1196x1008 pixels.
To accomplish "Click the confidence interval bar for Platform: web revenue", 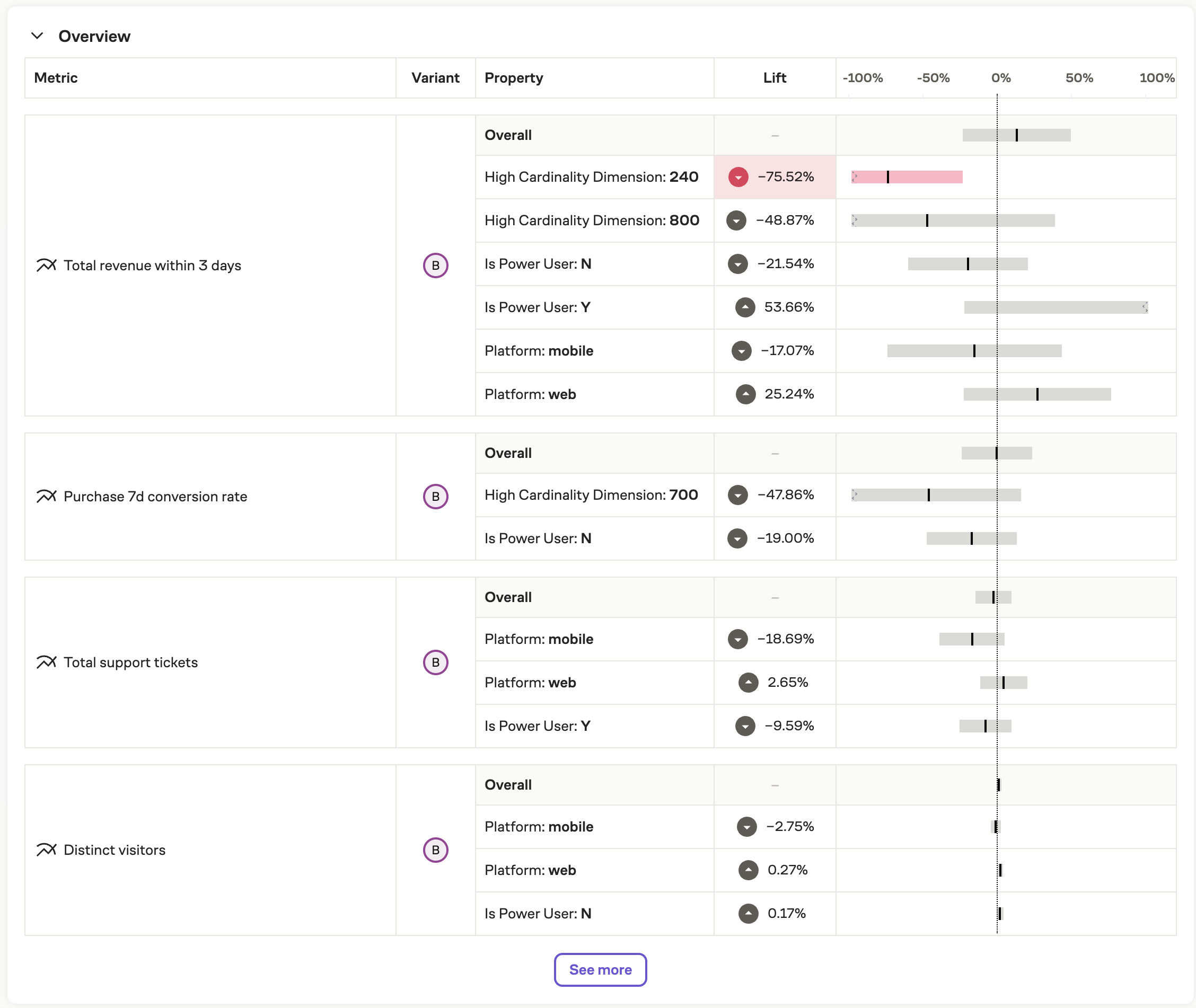I will (x=1036, y=394).
